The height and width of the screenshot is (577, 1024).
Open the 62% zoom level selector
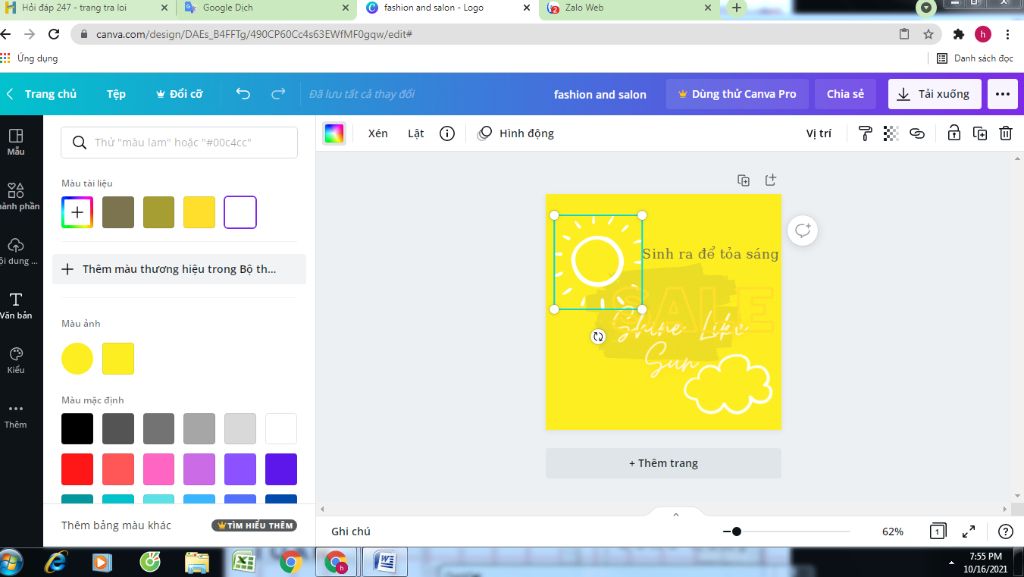[892, 531]
